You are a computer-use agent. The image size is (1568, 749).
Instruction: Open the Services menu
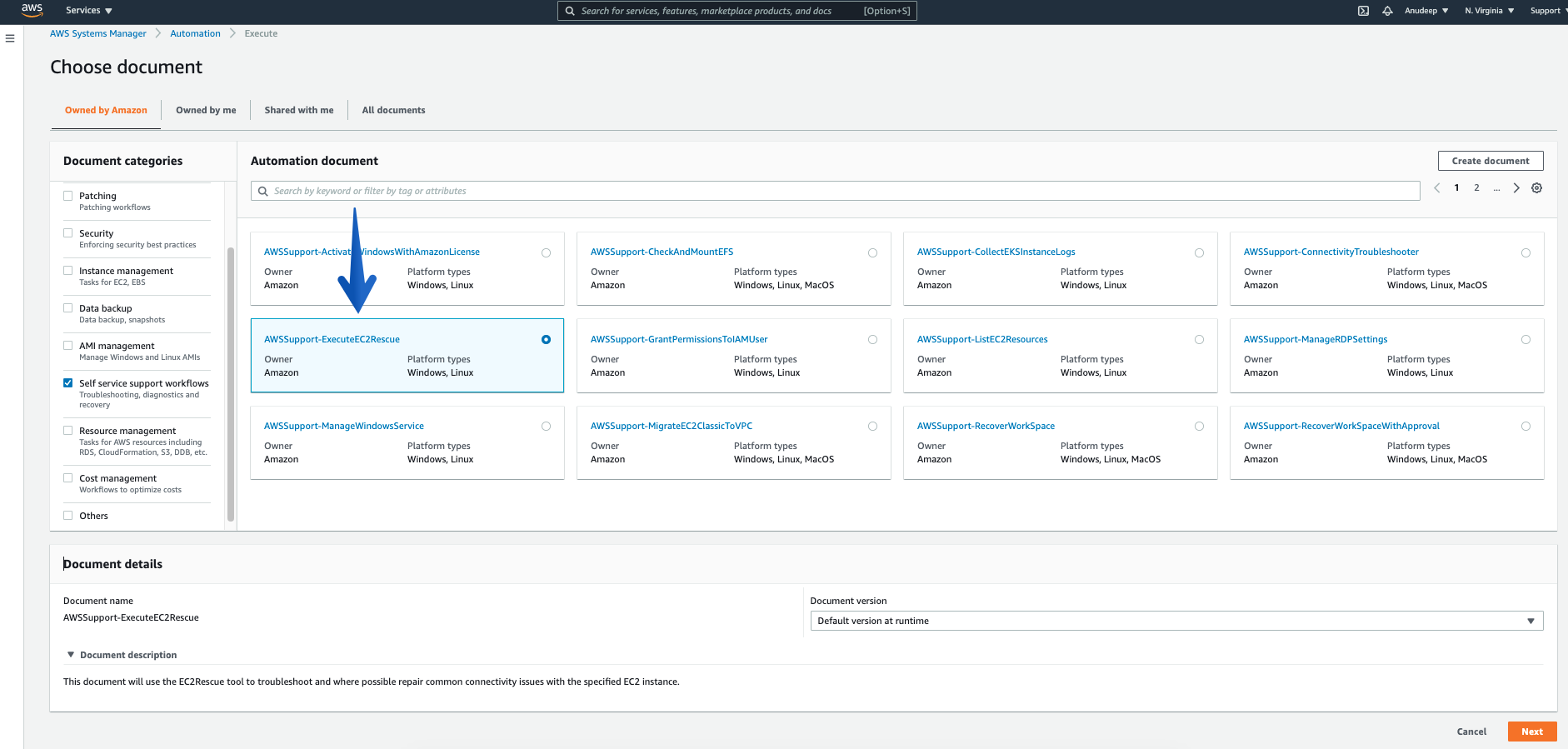coord(89,11)
